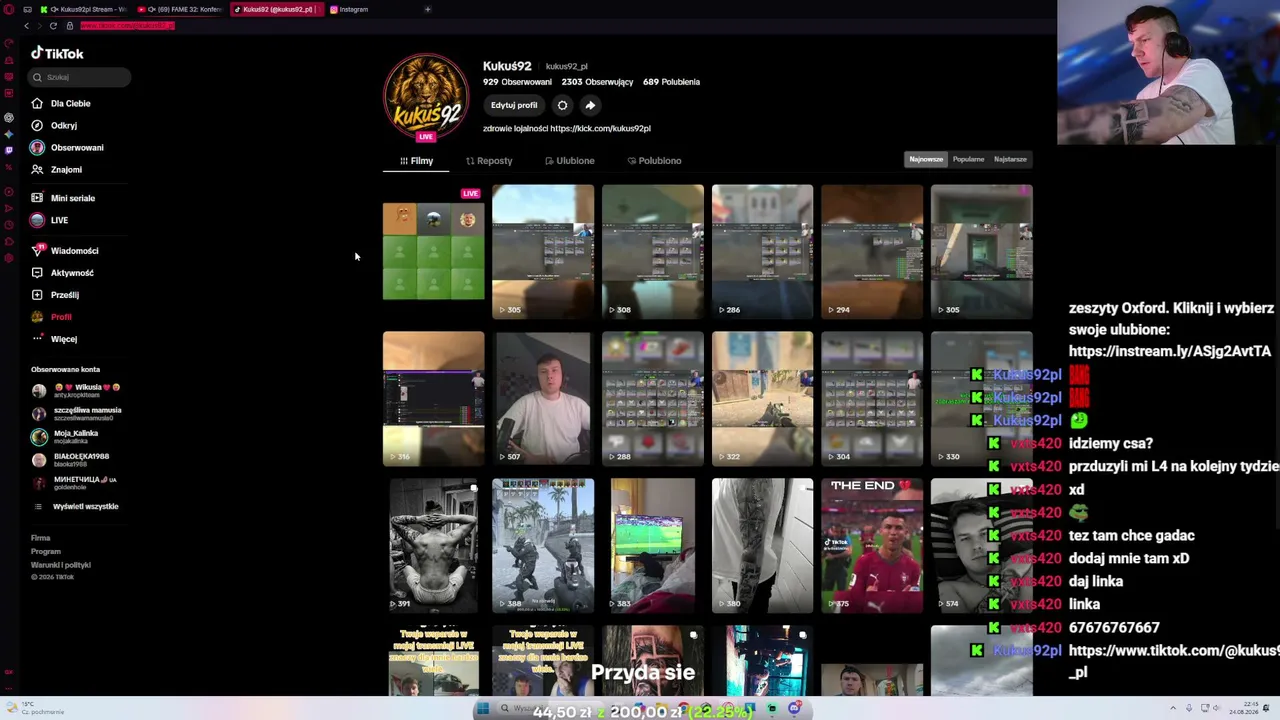Screen dimensions: 1280x720
Task: Share the profile with arrow icon
Action: (x=590, y=105)
